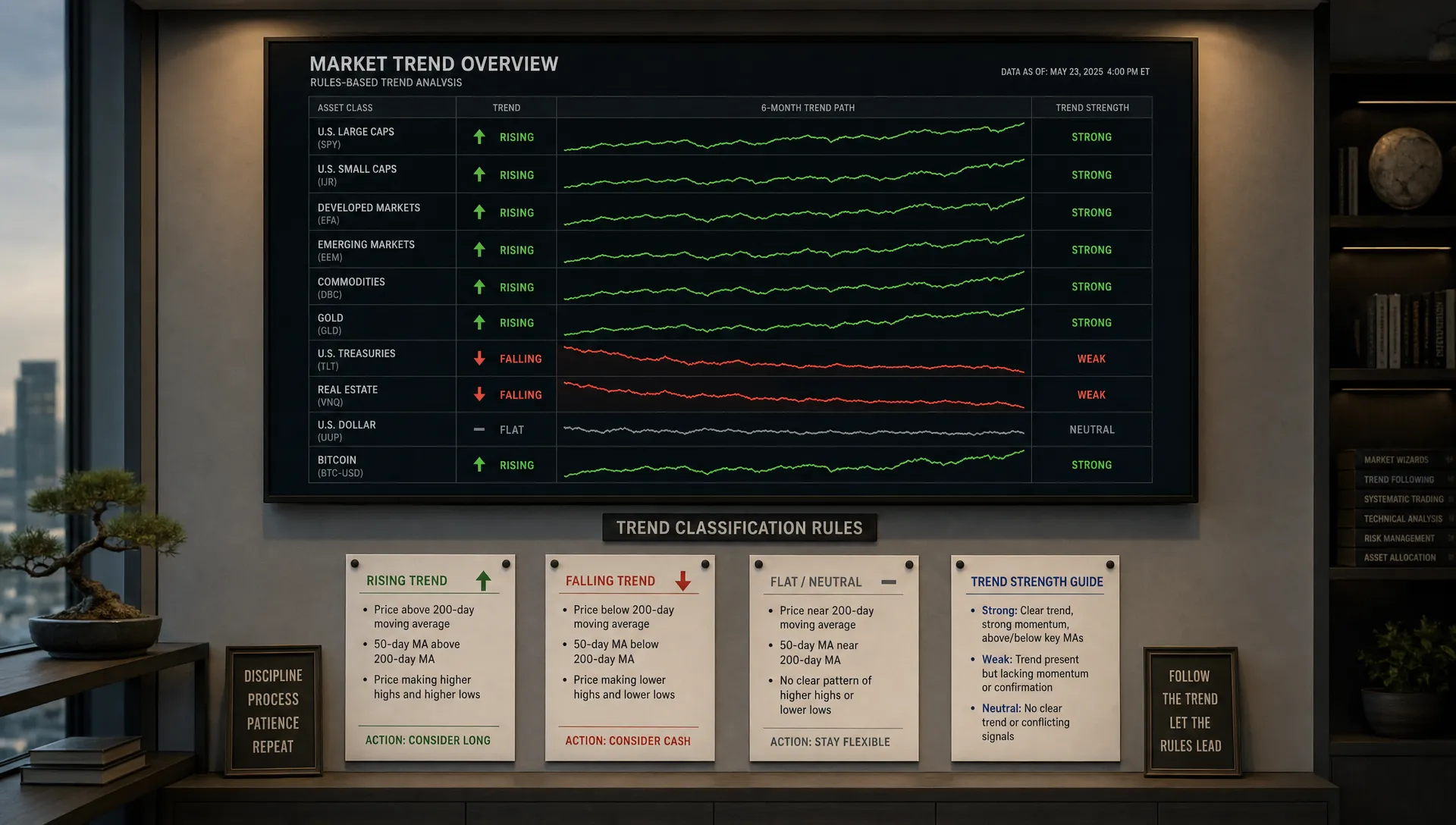Click ACTION: CONSIDER LONG on the rising card
1456x825 pixels.
pyautogui.click(x=428, y=740)
